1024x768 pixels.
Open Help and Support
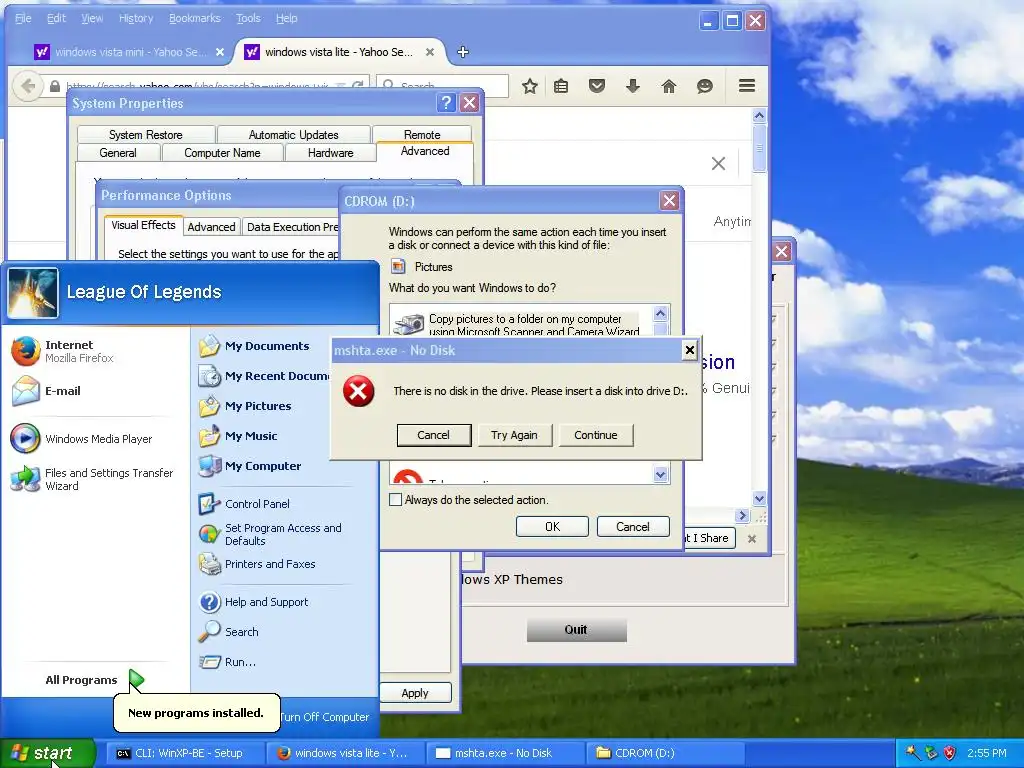click(x=253, y=601)
